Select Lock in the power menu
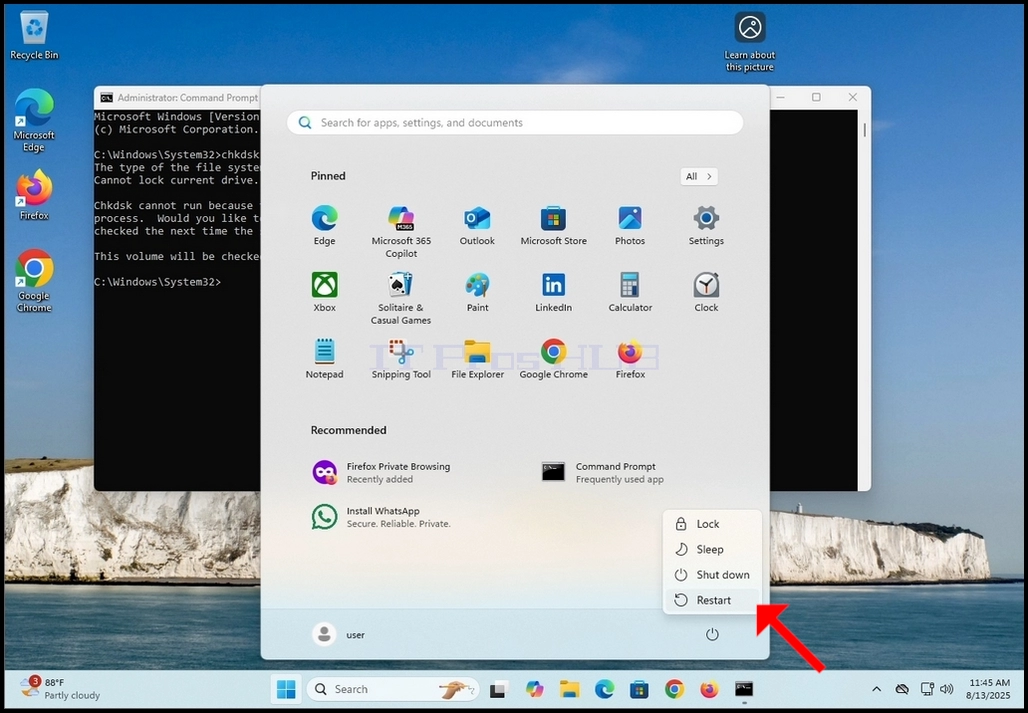The width and height of the screenshot is (1028, 713). (712, 524)
